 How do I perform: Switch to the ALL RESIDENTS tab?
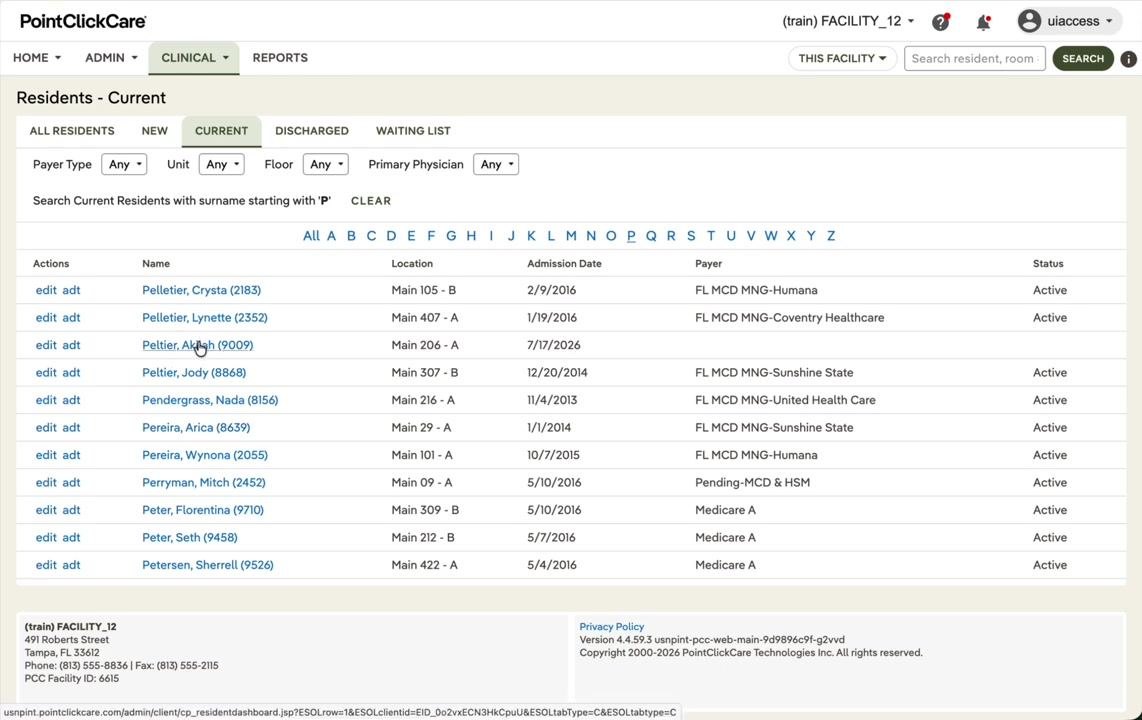(x=72, y=131)
